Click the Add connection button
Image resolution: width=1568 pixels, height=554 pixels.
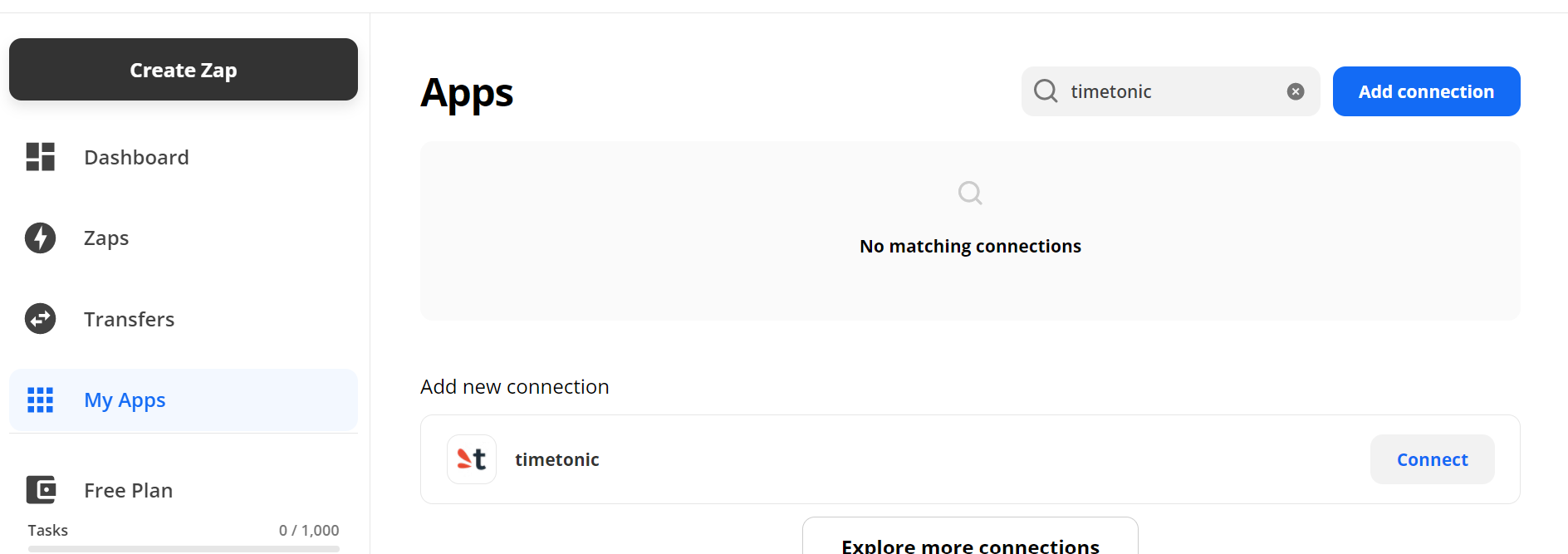pyautogui.click(x=1426, y=91)
